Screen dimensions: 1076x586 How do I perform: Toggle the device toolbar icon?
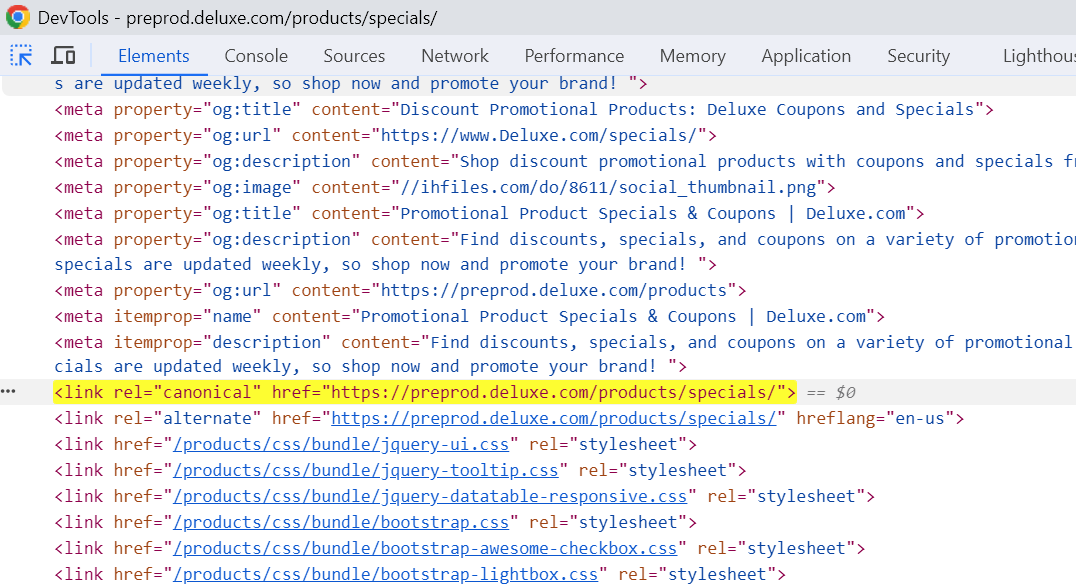[x=63, y=56]
